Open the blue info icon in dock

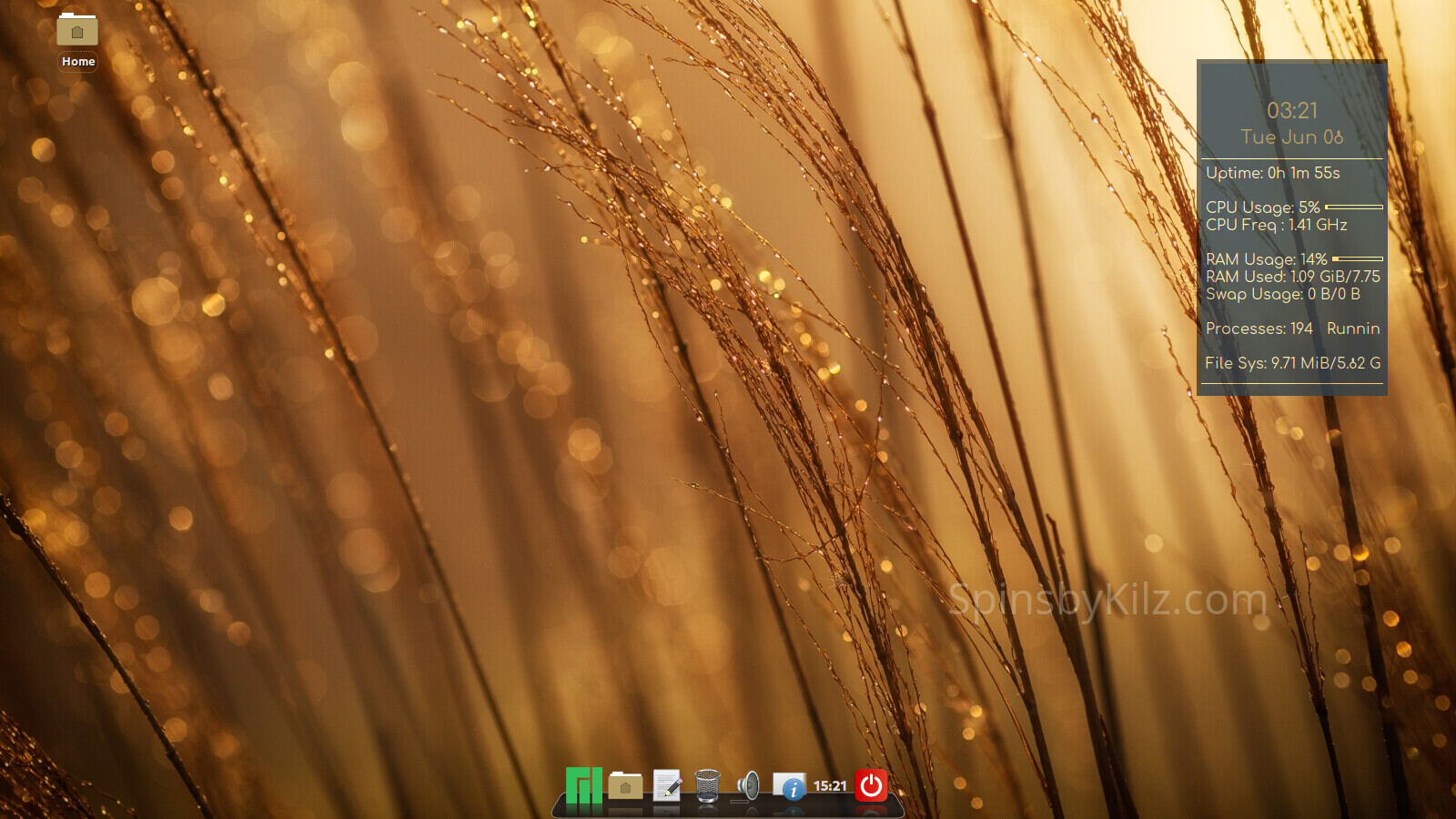(789, 786)
